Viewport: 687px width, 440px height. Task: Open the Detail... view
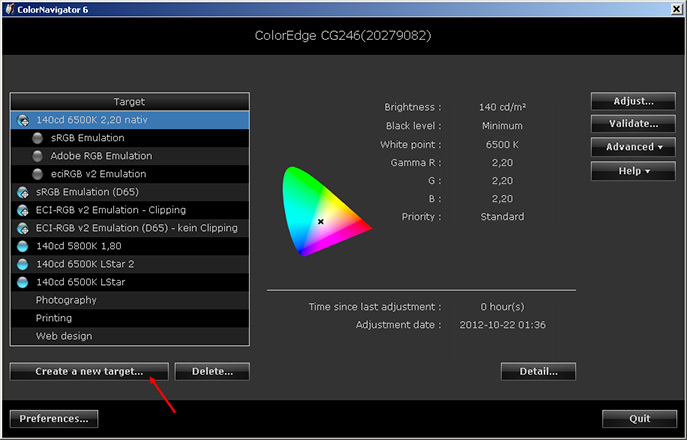point(538,372)
